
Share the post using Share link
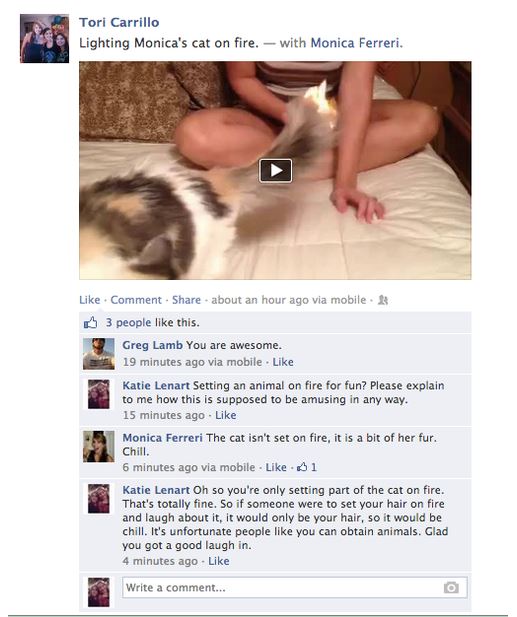point(186,300)
